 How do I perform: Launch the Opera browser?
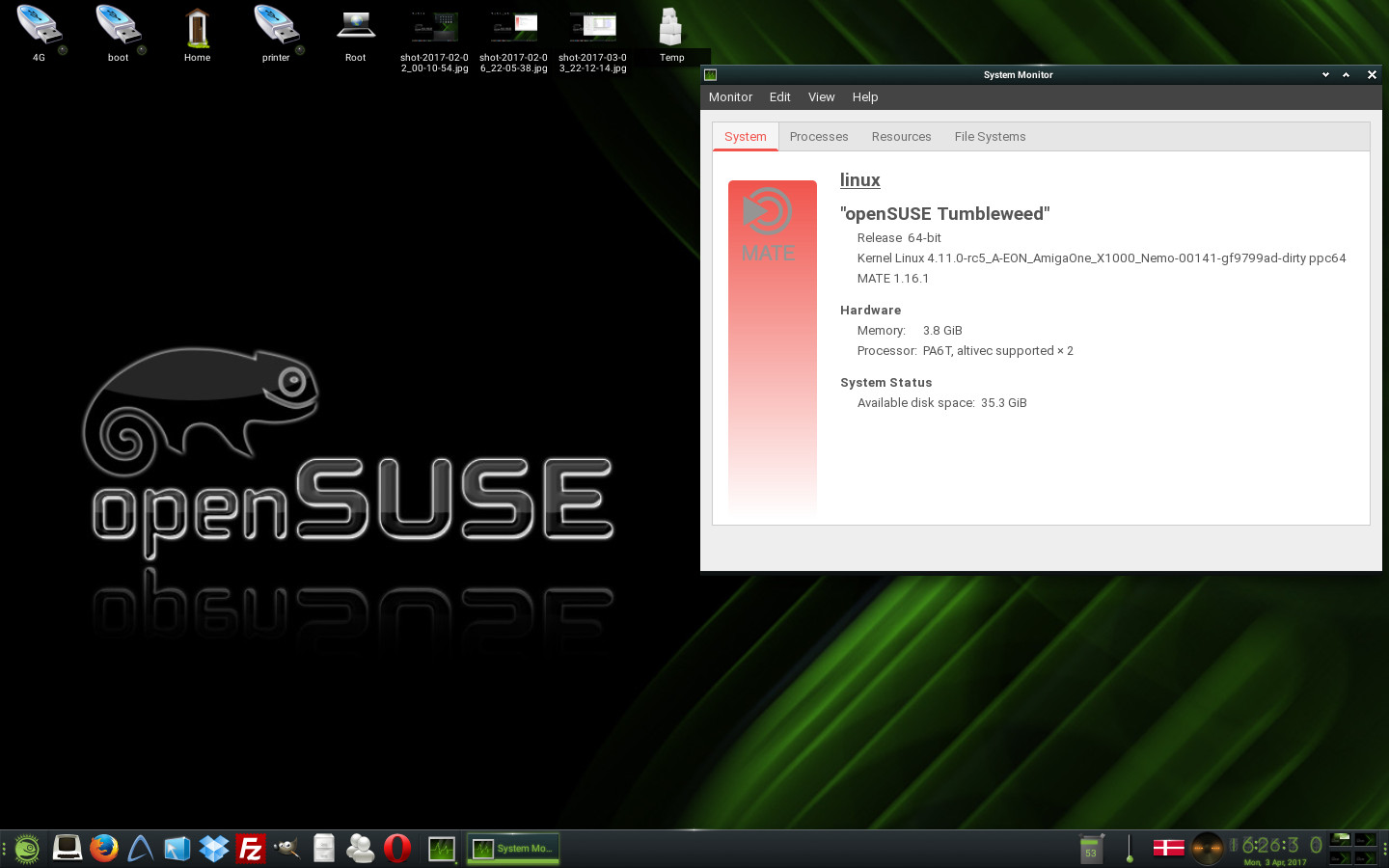click(x=396, y=848)
